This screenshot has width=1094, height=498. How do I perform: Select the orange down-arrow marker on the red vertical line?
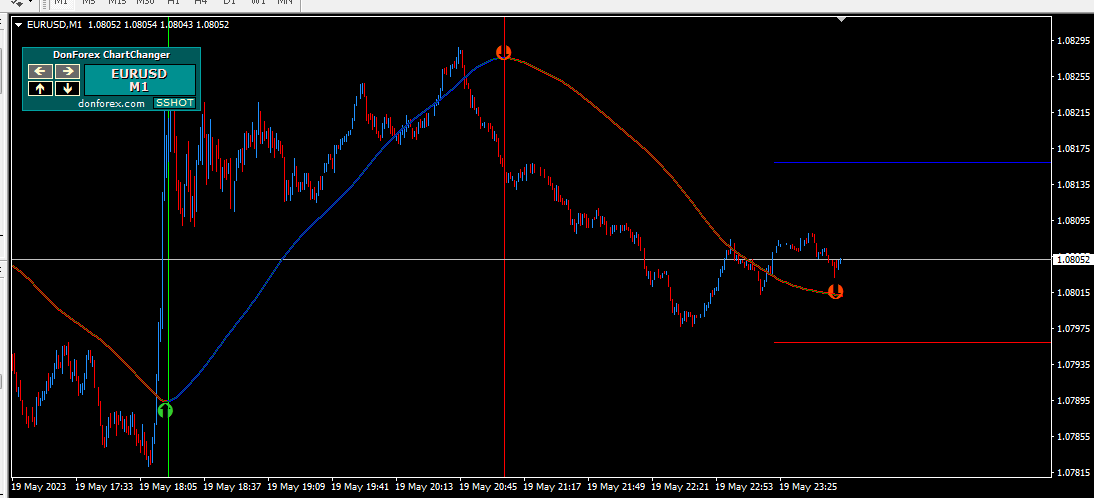(x=503, y=52)
